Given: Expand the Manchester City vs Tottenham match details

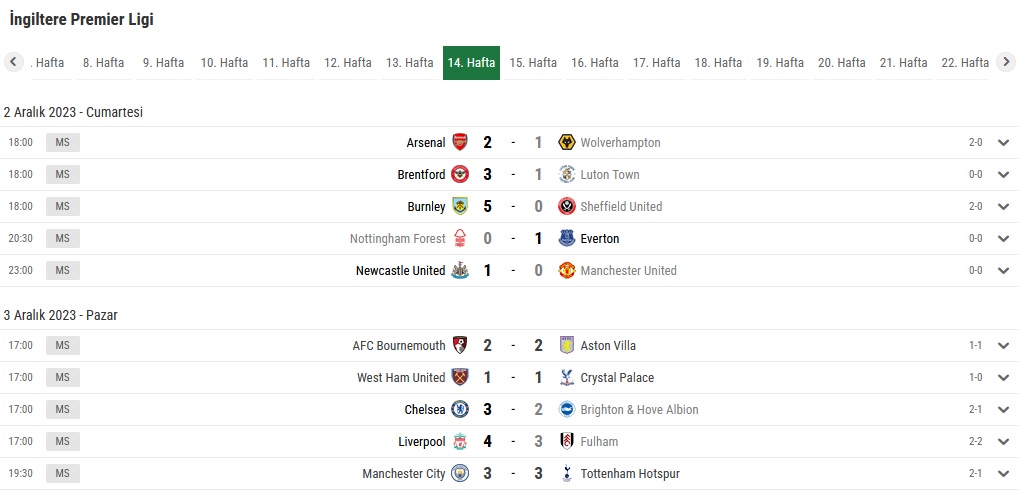Looking at the screenshot, I should click(1003, 474).
